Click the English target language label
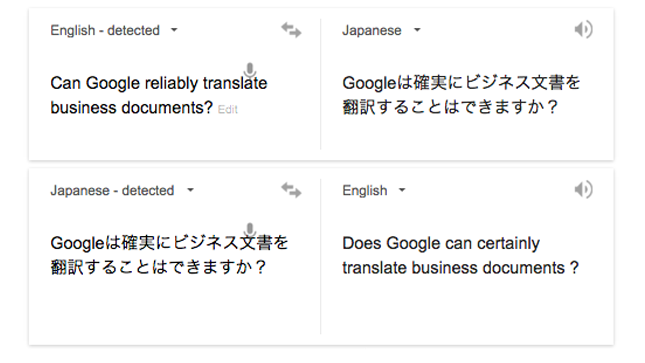 pos(364,190)
